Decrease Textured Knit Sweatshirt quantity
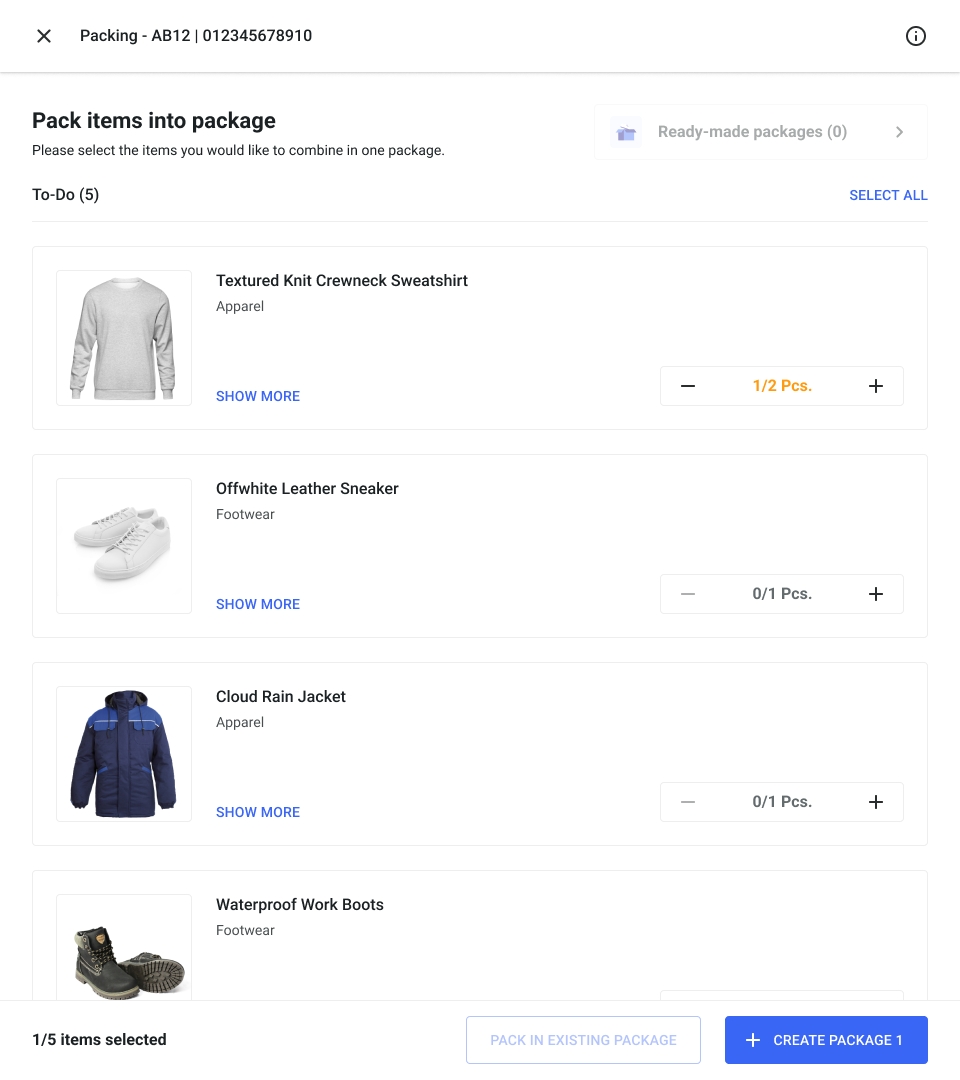960x1080 pixels. (x=688, y=386)
